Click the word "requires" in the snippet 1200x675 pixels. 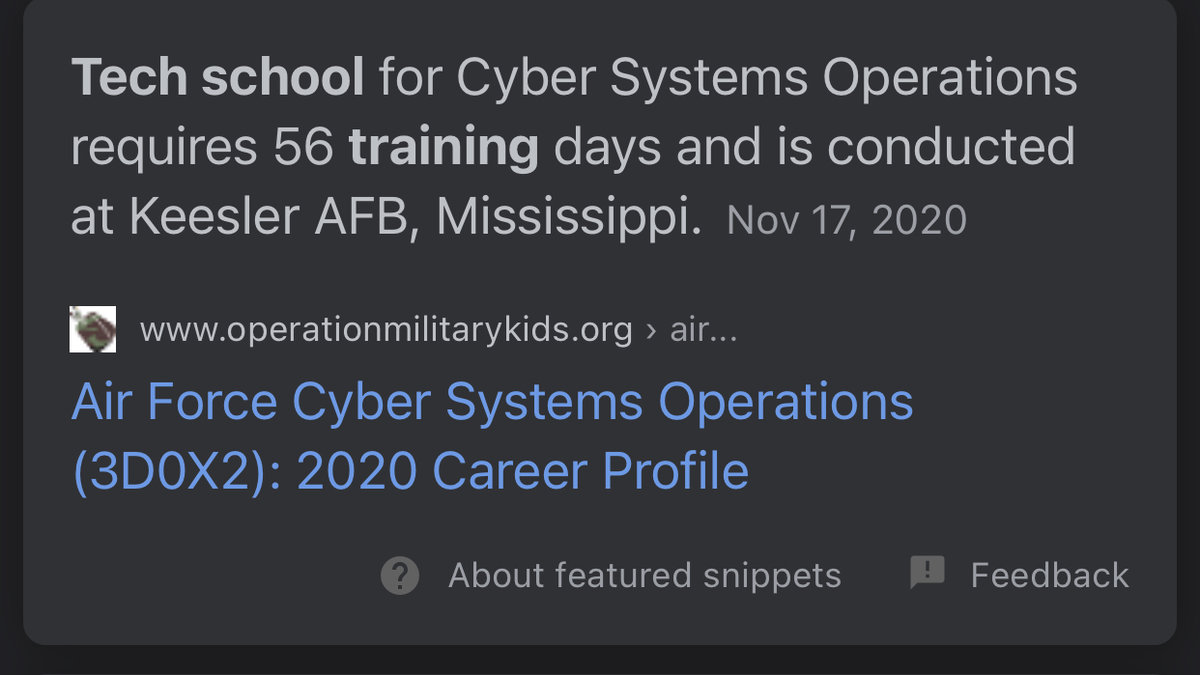pos(165,148)
